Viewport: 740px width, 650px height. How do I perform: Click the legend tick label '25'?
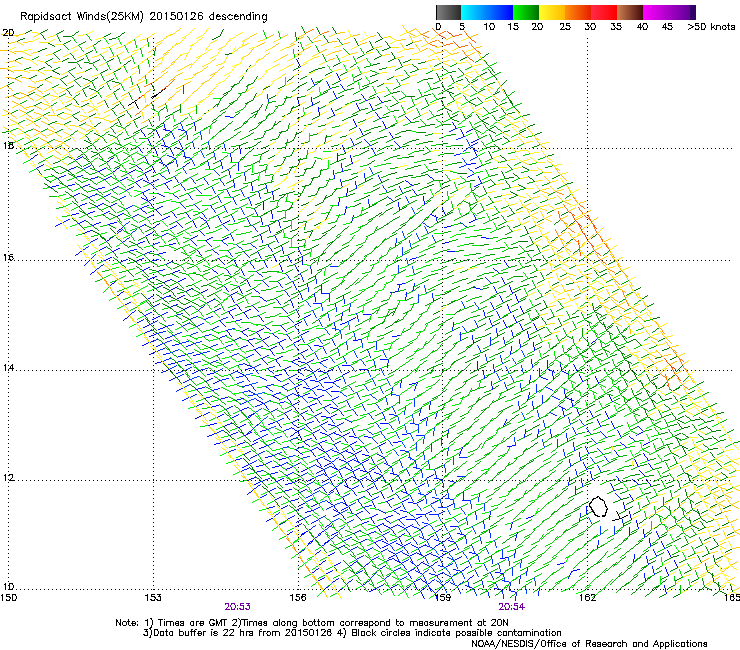(565, 27)
